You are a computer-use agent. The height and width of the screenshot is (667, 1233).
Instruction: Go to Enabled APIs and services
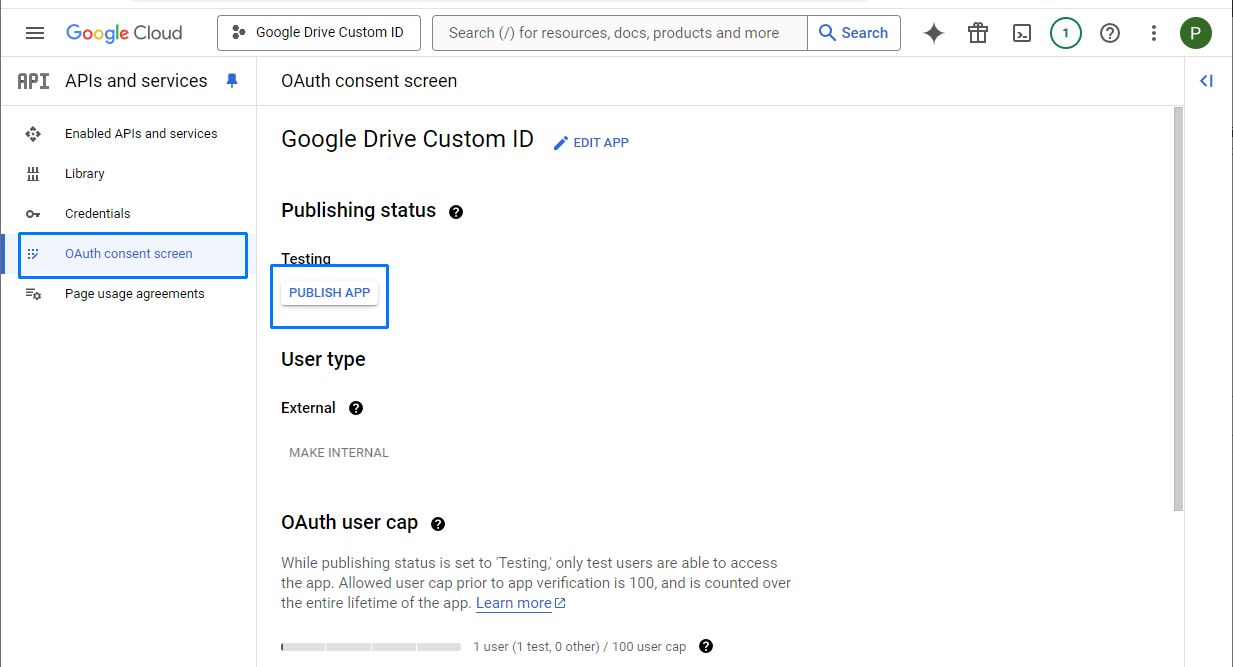140,133
